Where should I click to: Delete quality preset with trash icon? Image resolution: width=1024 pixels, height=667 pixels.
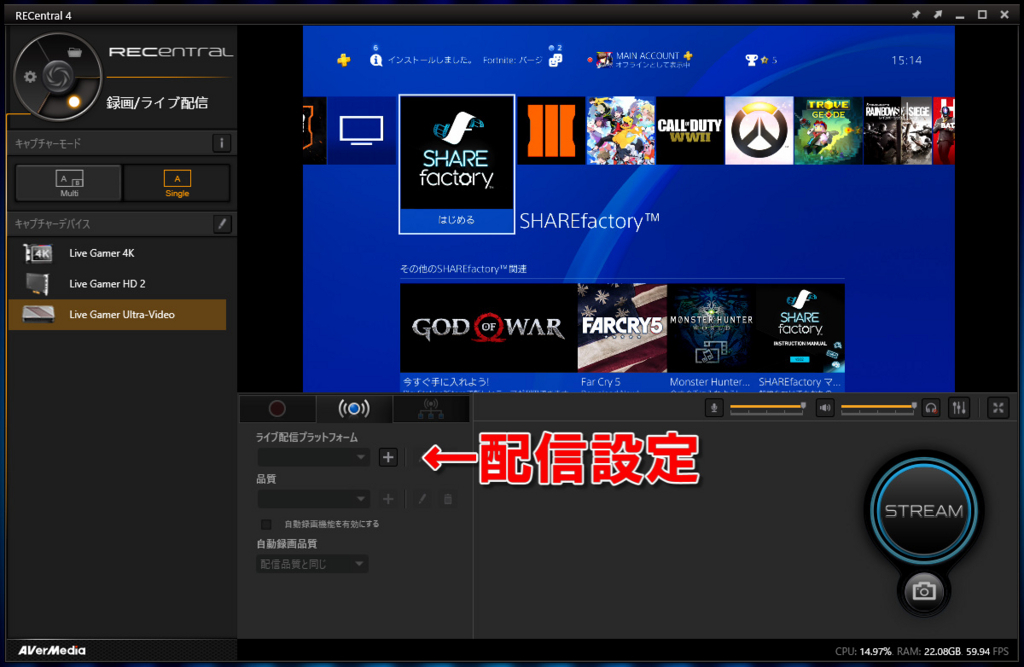tap(447, 499)
